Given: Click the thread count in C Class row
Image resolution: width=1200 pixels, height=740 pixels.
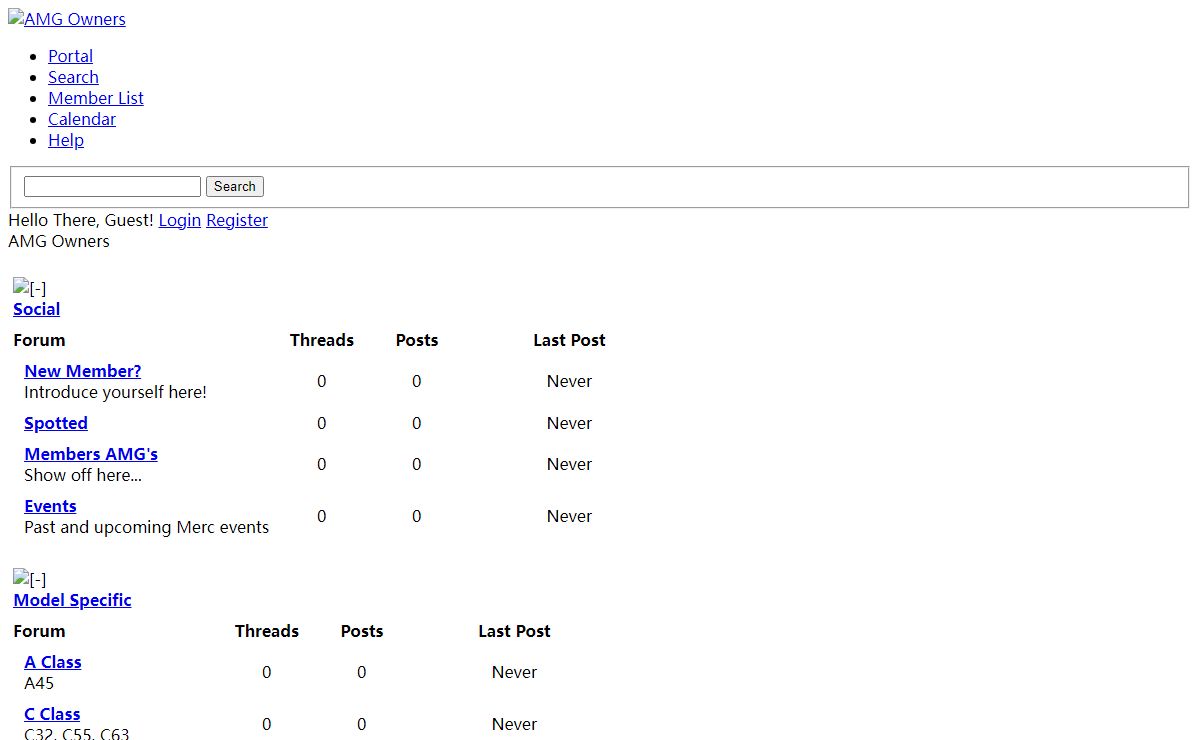Looking at the screenshot, I should (266, 724).
